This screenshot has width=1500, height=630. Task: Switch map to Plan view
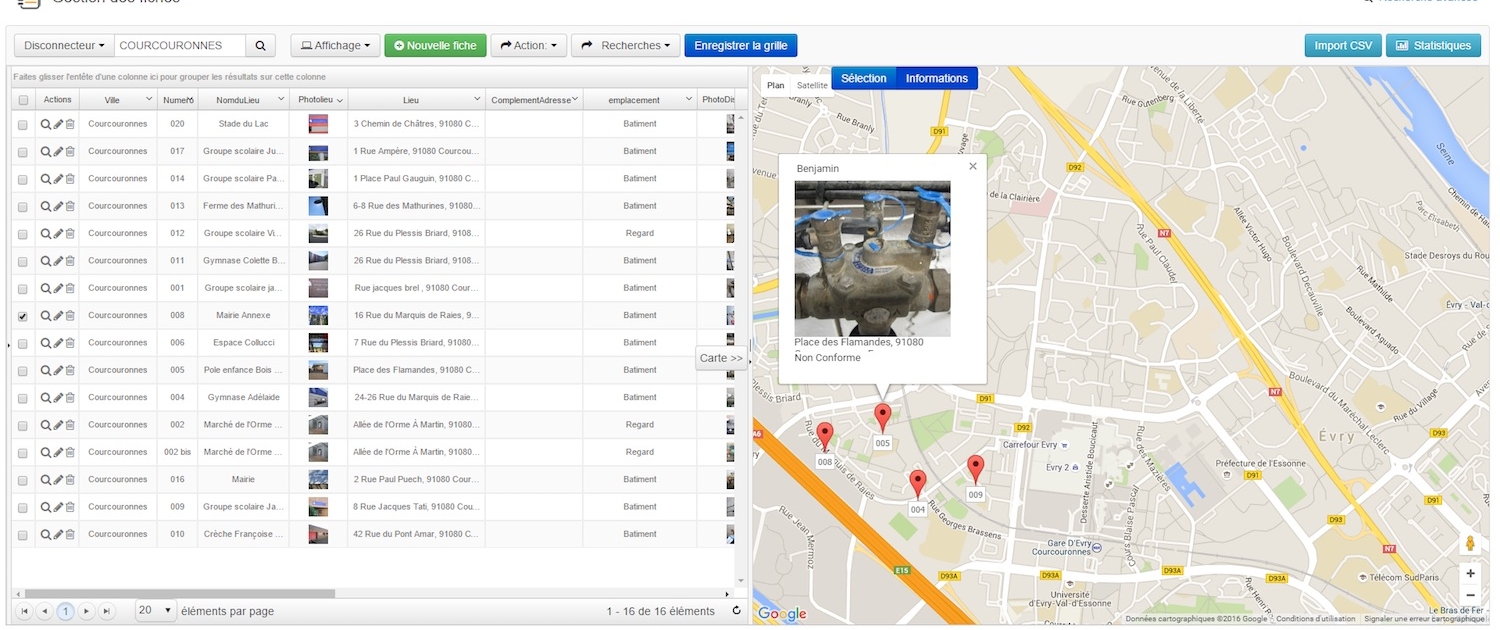click(775, 85)
